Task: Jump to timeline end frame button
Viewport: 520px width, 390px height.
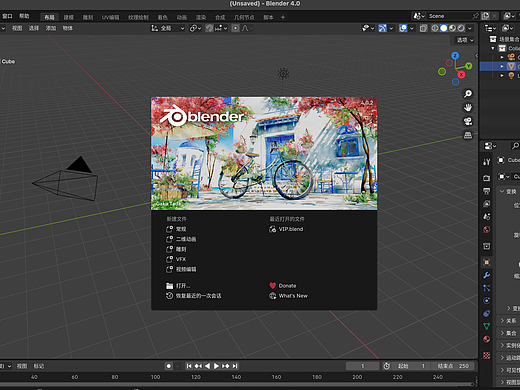Action: 235,366
